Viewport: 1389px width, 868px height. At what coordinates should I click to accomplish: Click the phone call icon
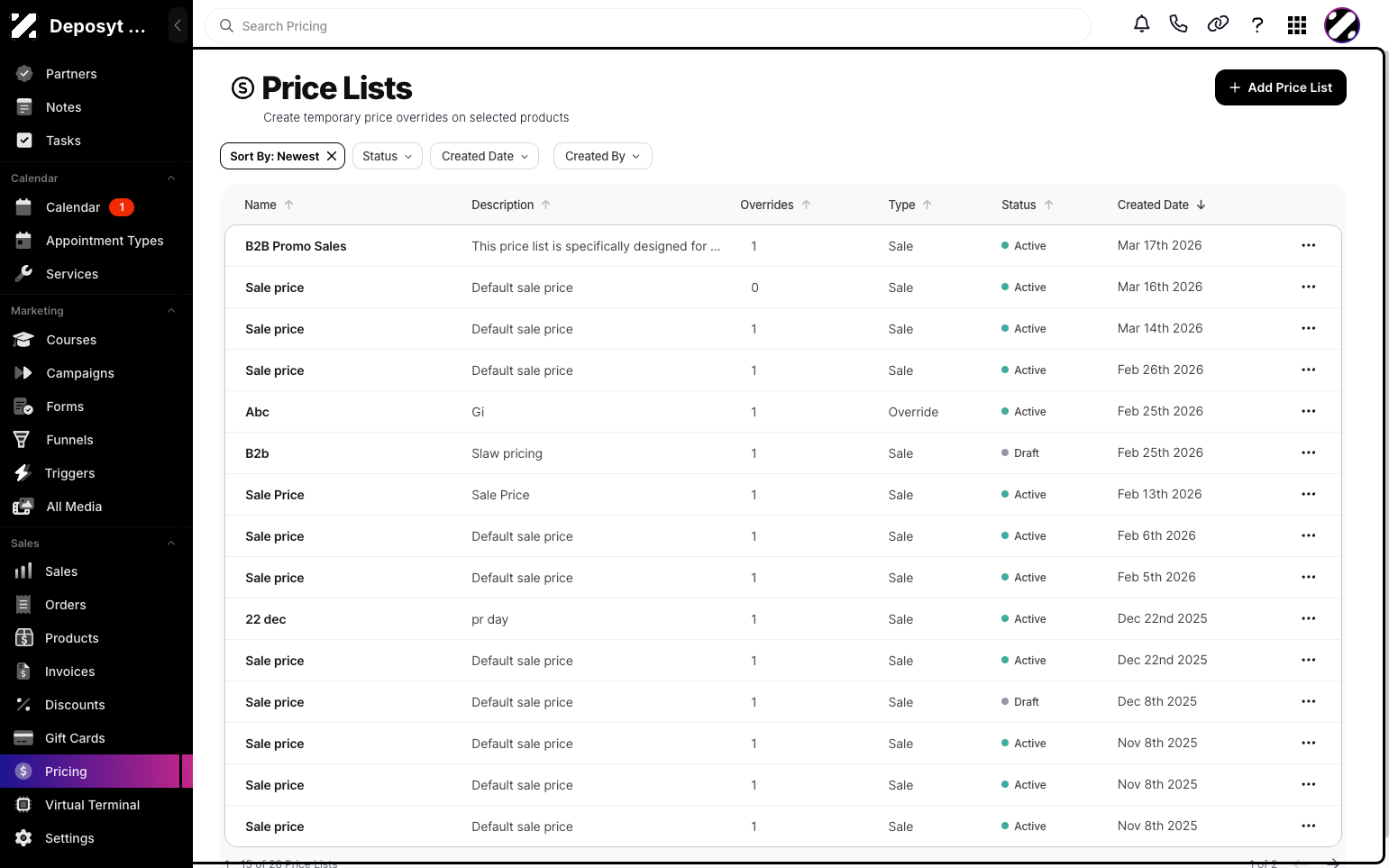(x=1178, y=24)
